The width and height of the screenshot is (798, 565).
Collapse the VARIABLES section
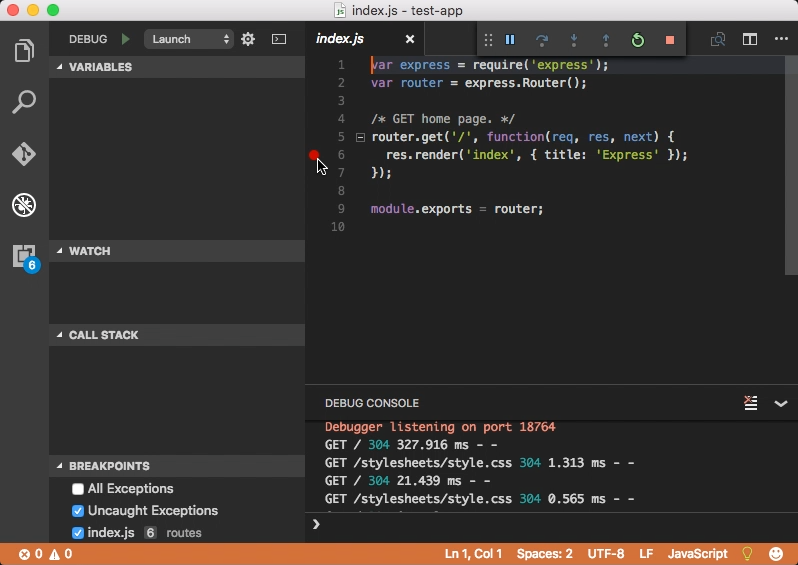[x=100, y=67]
